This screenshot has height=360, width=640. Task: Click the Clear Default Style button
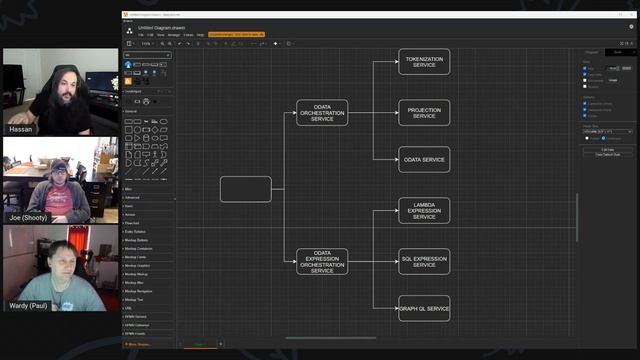(608, 155)
